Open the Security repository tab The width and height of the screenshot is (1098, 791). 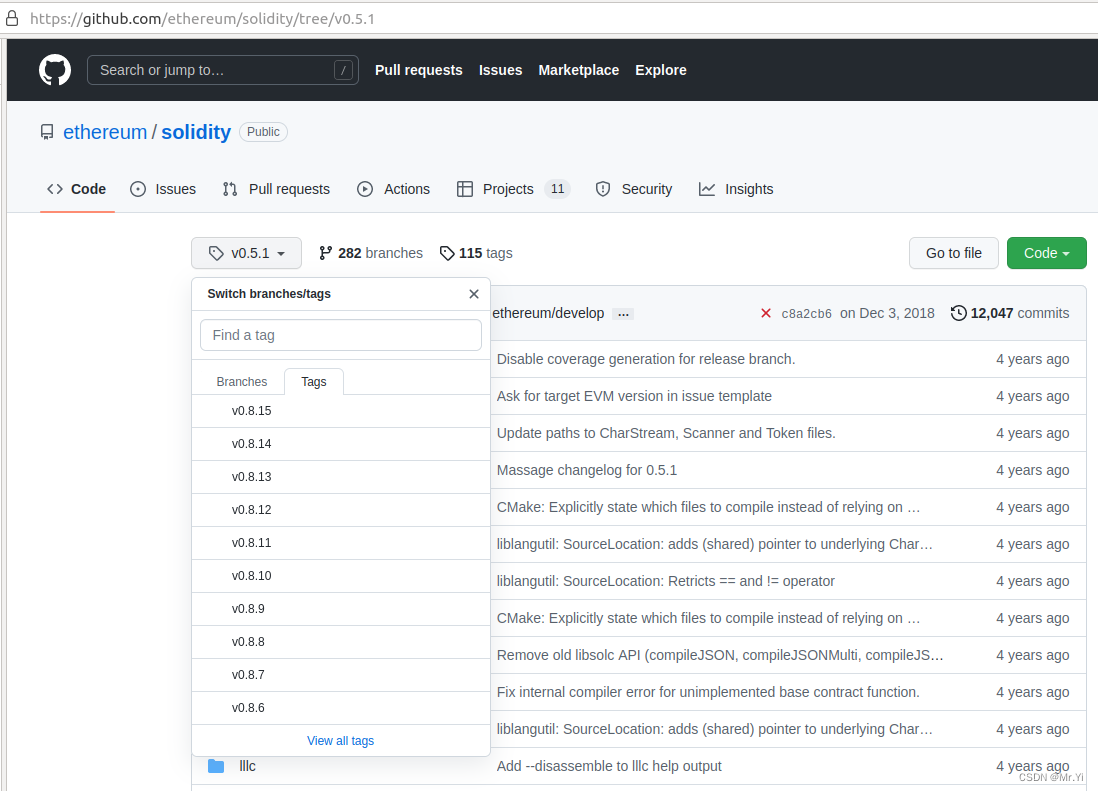633,189
